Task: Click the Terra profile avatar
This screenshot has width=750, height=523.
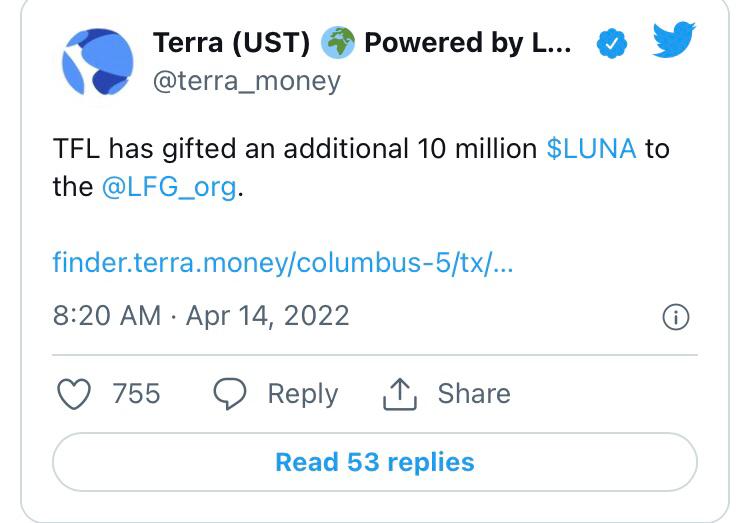Action: (x=97, y=62)
